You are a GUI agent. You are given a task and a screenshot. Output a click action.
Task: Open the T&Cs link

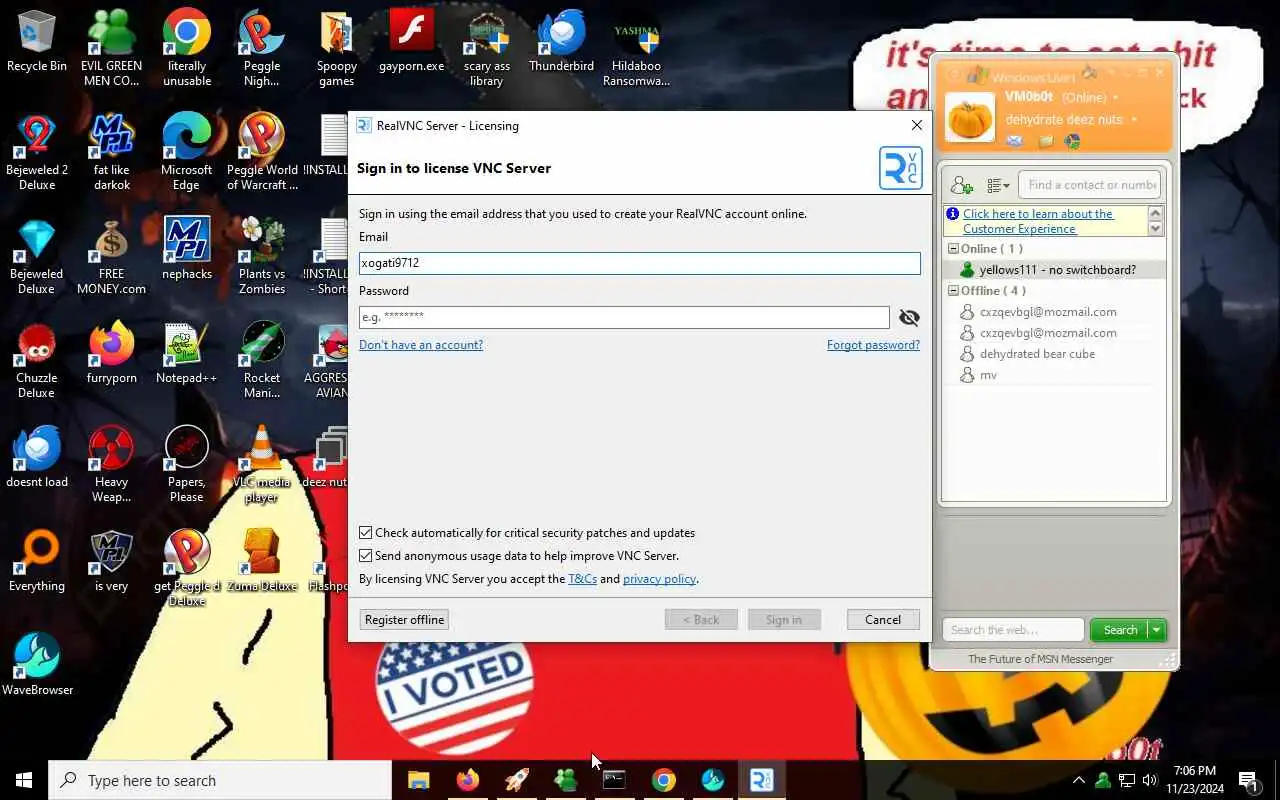(x=582, y=579)
